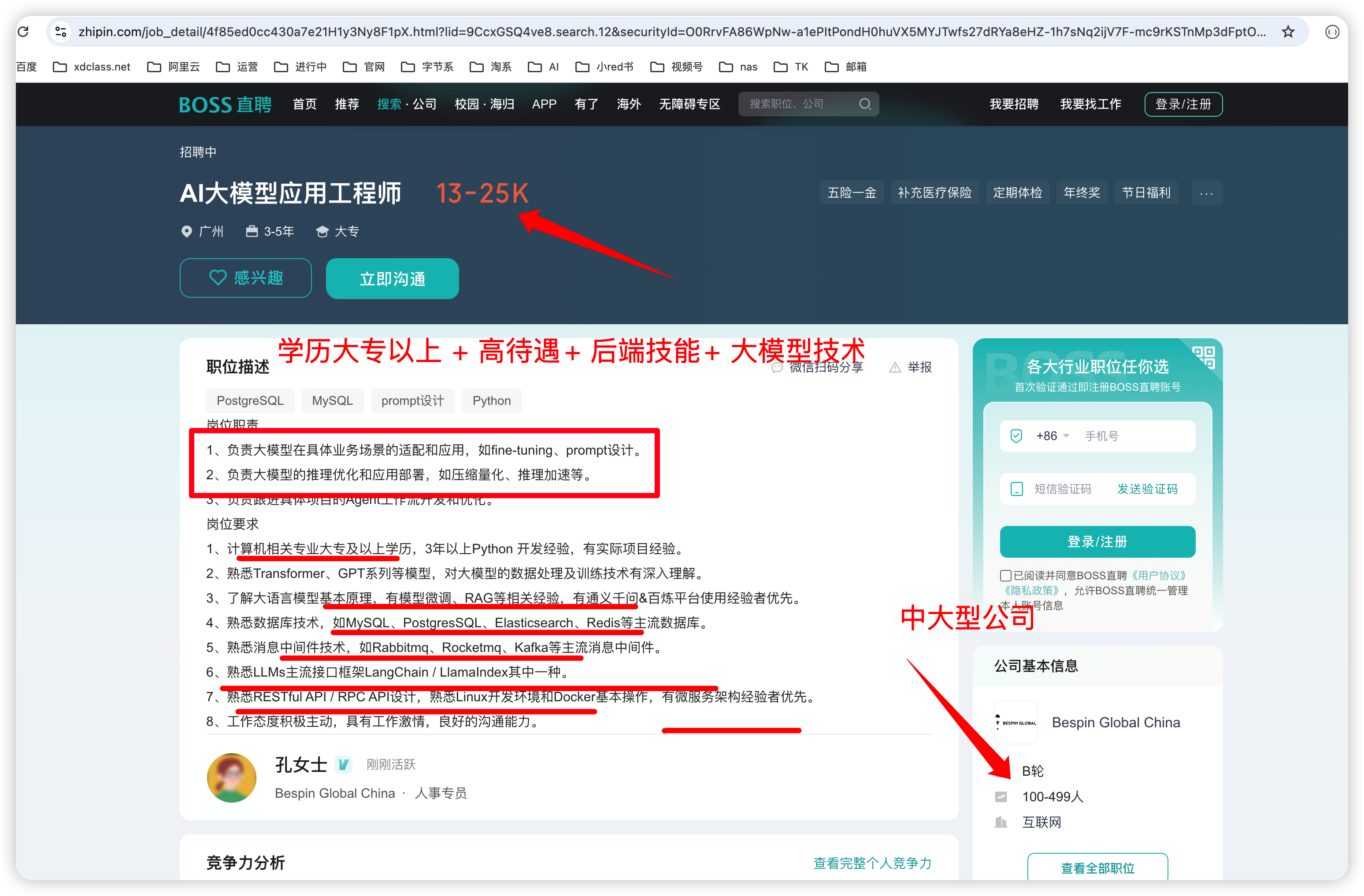Click the search magnifier icon

[x=864, y=104]
